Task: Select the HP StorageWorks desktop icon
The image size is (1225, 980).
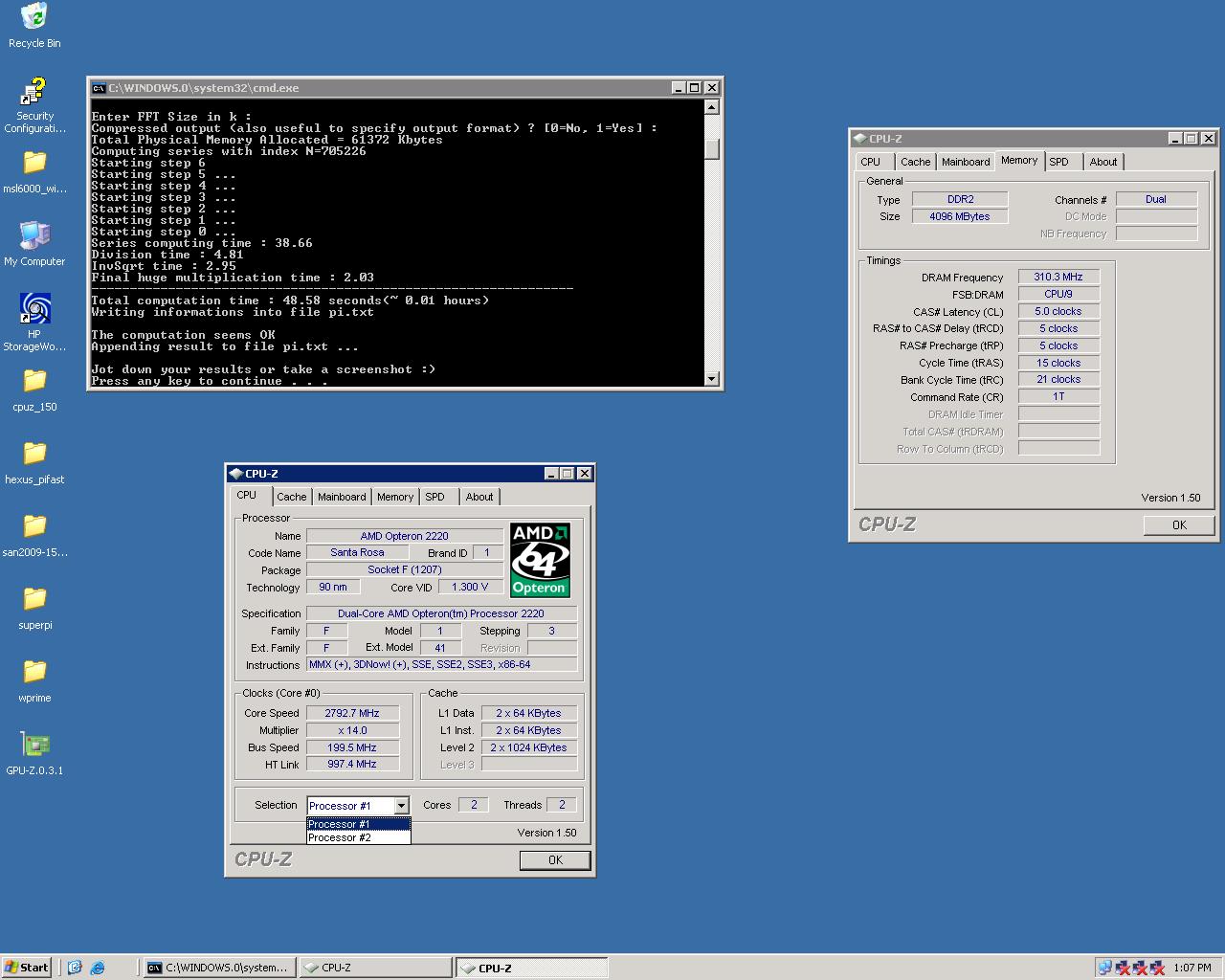Action: [x=34, y=308]
